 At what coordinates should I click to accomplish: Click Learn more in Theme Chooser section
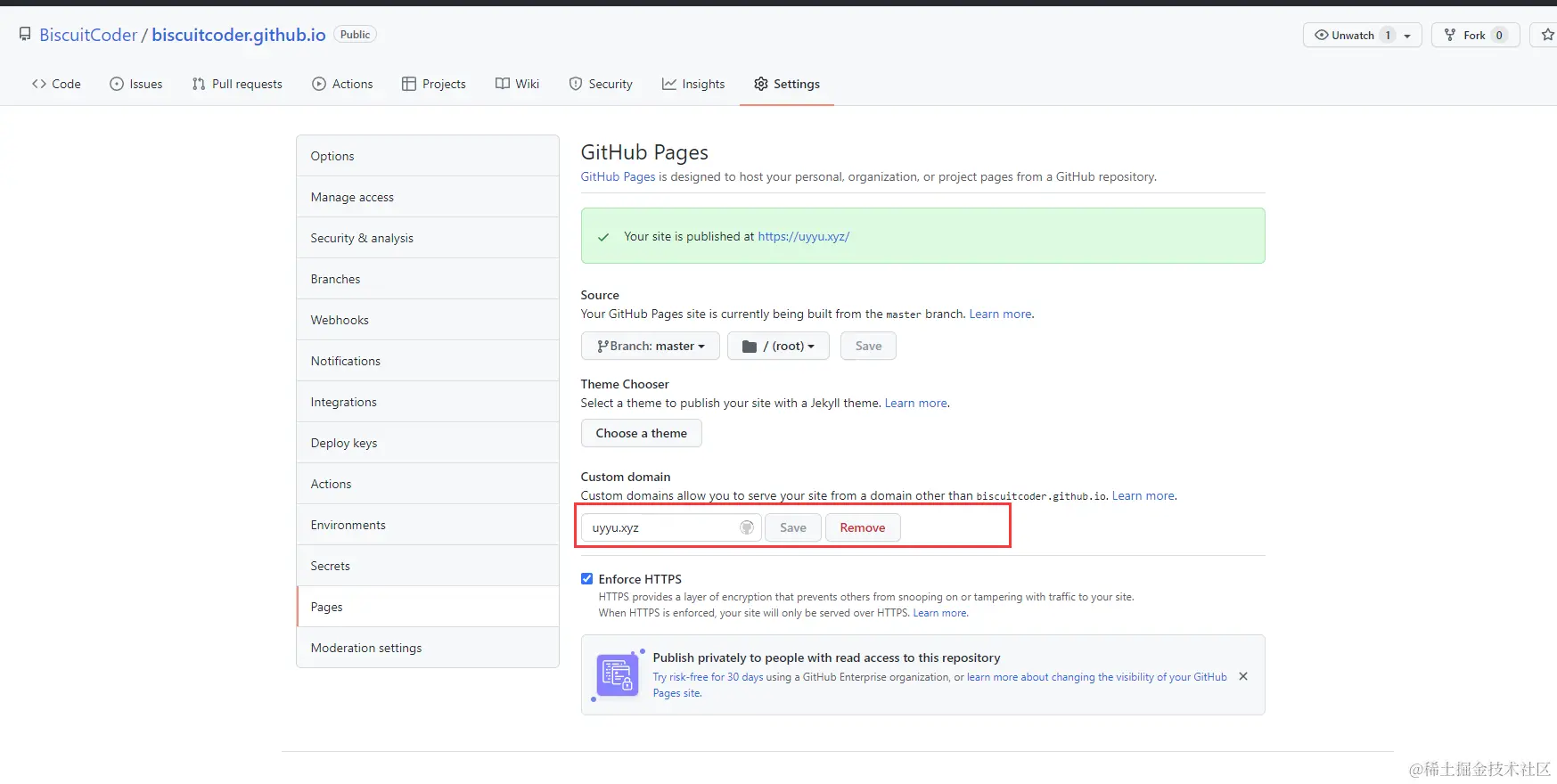[x=916, y=403]
